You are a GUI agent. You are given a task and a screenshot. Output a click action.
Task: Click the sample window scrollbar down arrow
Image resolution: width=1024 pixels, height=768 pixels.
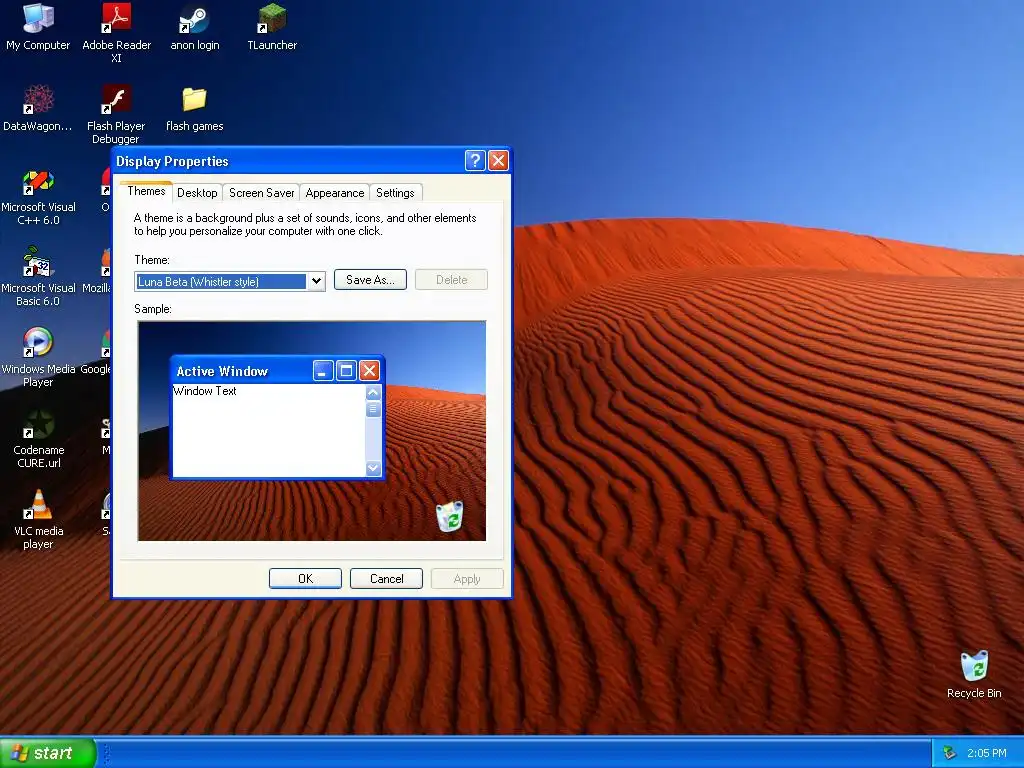374,468
